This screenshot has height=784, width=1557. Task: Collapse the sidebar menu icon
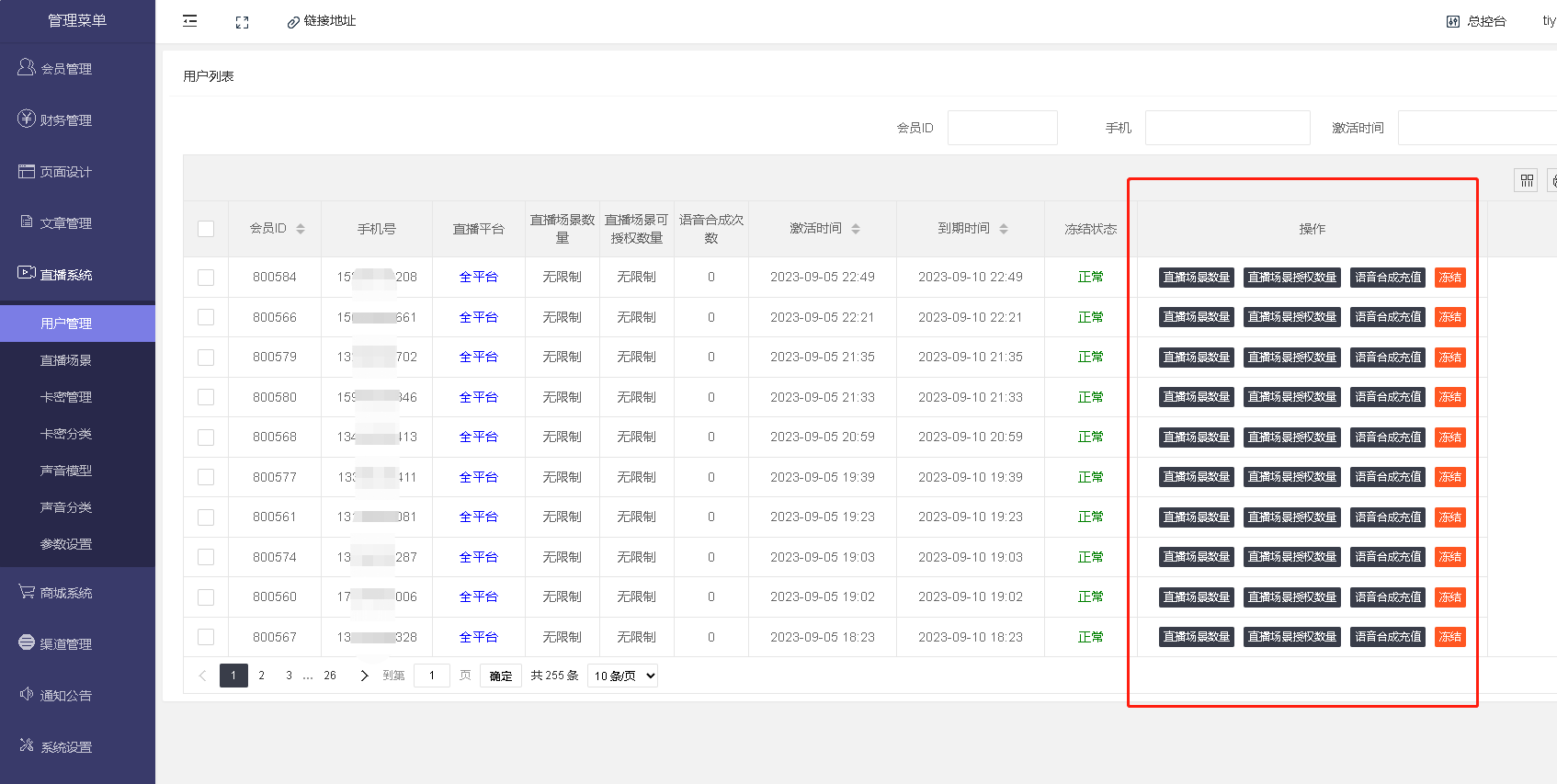coord(190,21)
